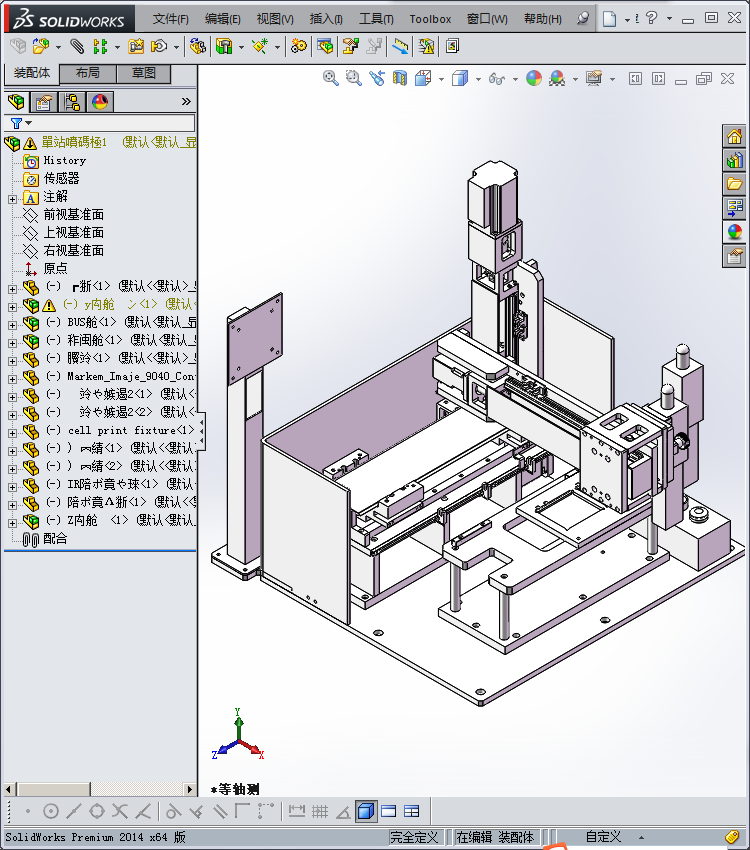Click the Previous View icon
This screenshot has height=850, width=750.
(x=377, y=79)
